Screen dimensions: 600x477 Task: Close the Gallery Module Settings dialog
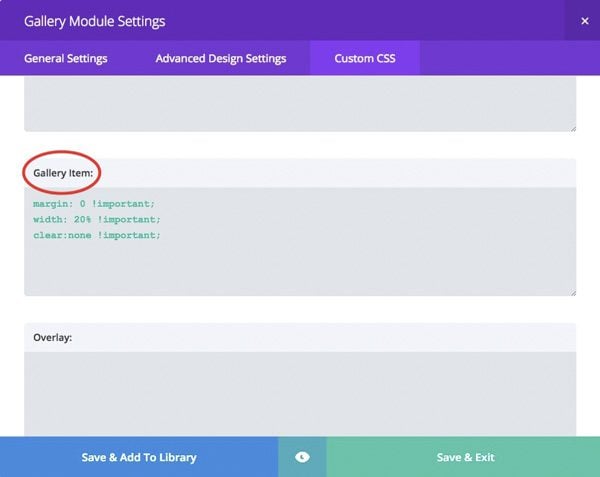coord(584,21)
